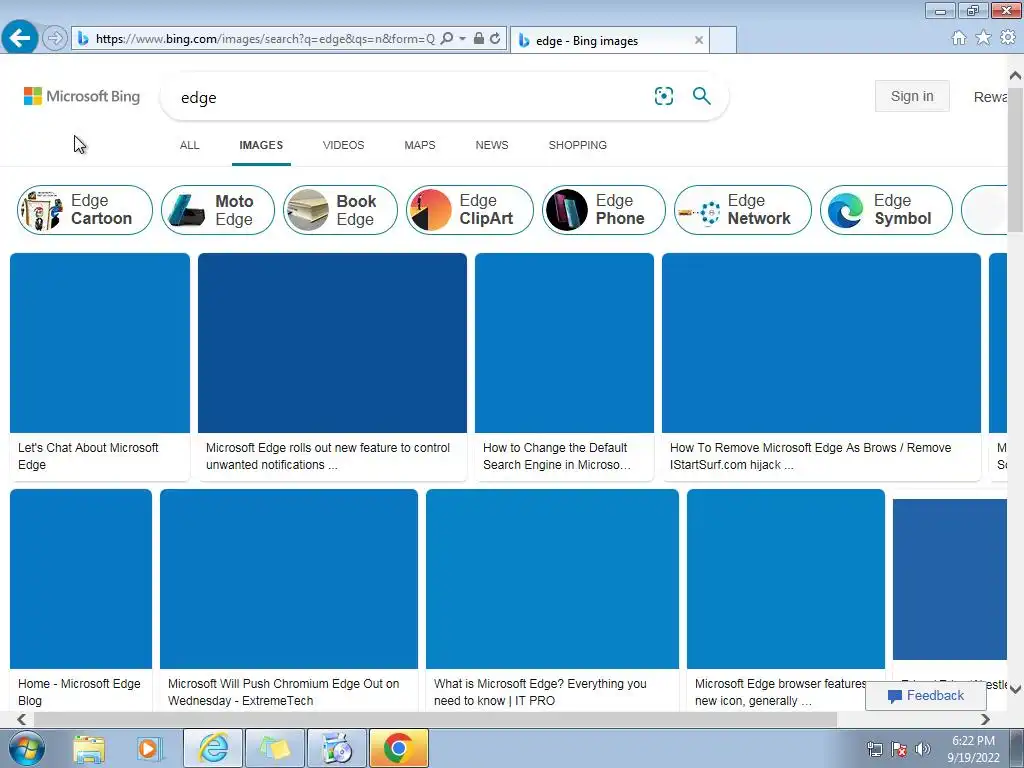
Task: Open the Windows Start button
Action: [25, 748]
